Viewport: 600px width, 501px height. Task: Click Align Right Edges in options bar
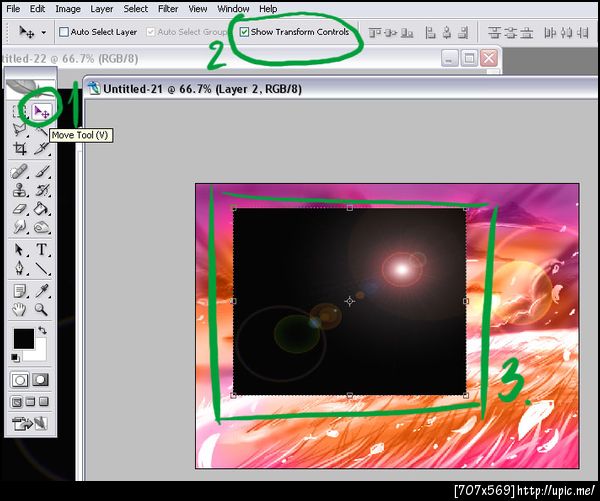(463, 33)
